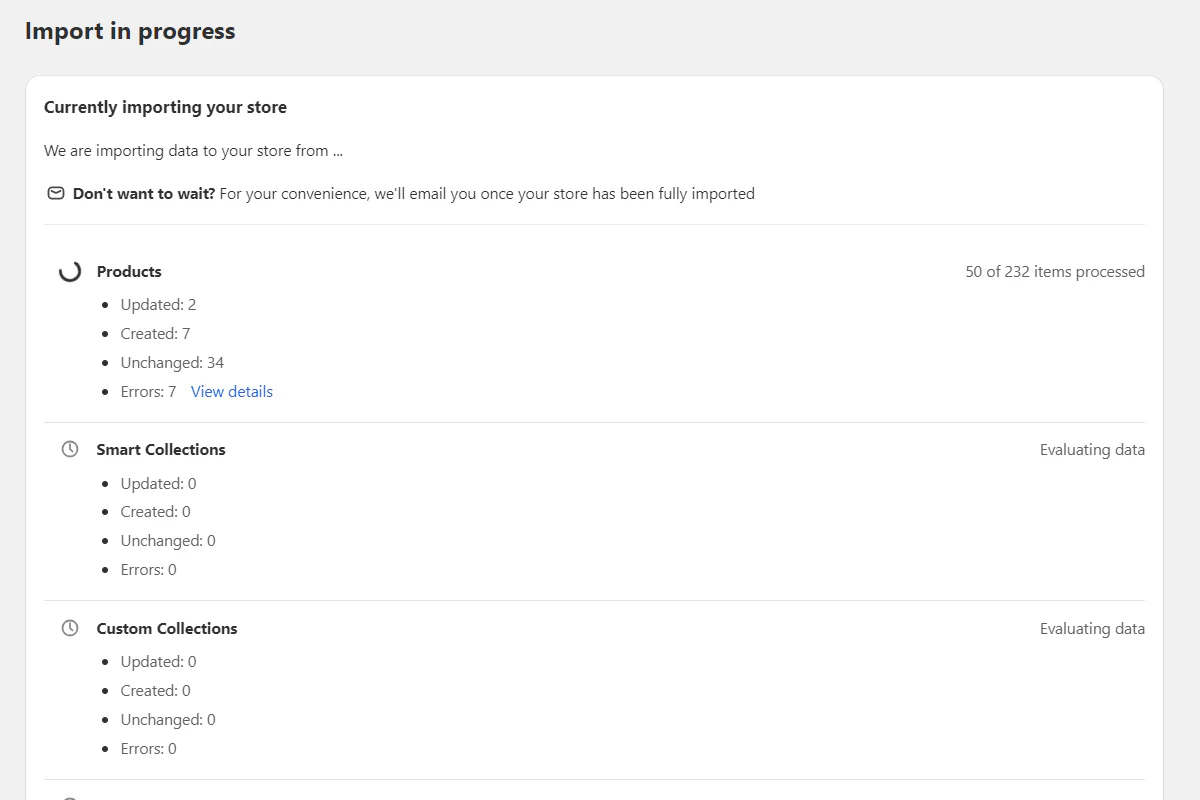This screenshot has height=800, width=1200.
Task: Open View details for product errors
Action: tap(232, 392)
